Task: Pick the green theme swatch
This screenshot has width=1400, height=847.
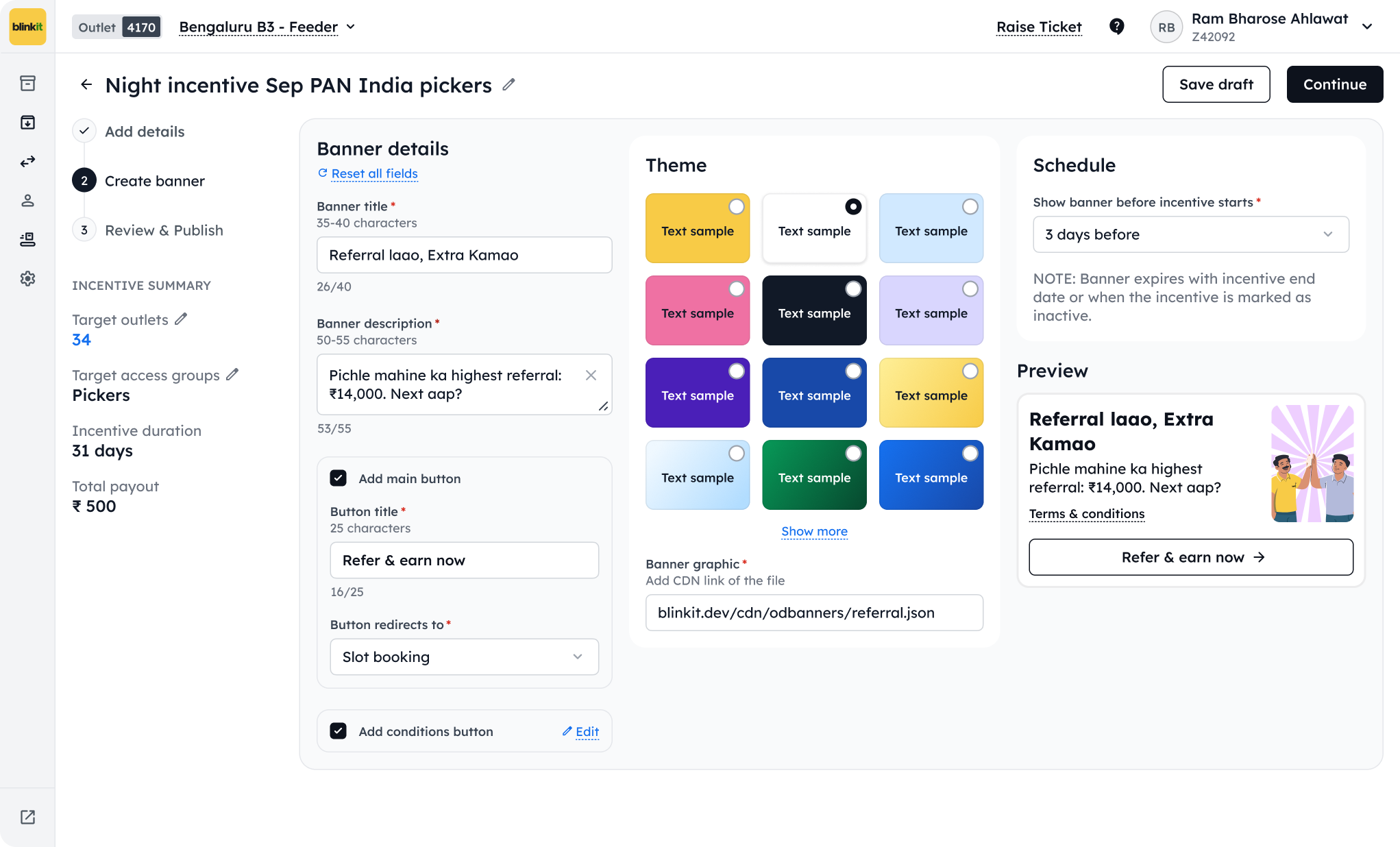Action: click(x=814, y=475)
